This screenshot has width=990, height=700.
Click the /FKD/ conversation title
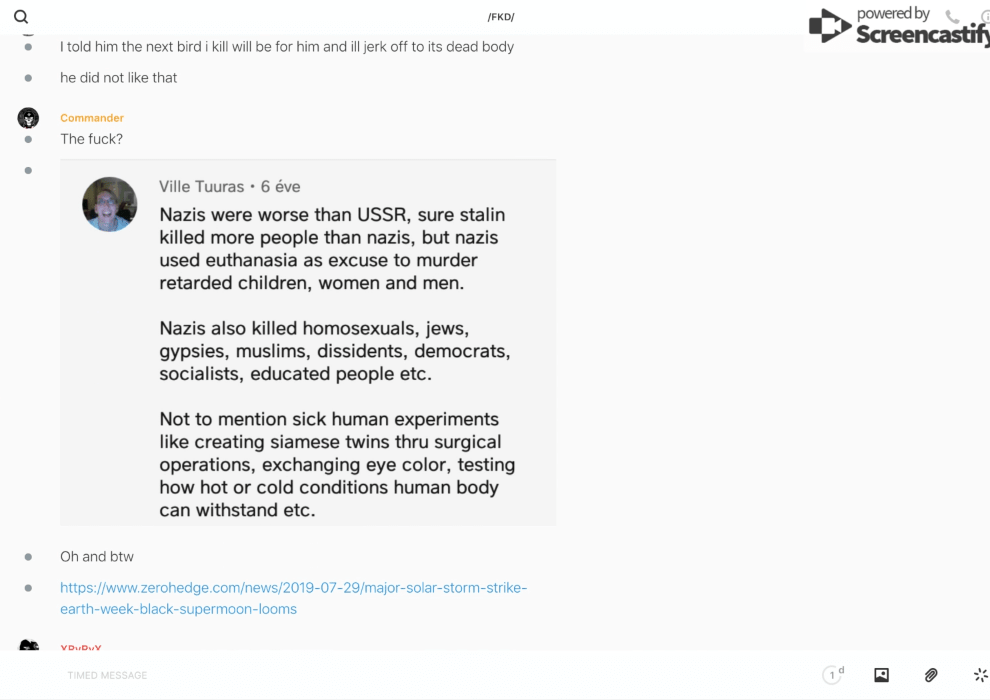501,17
